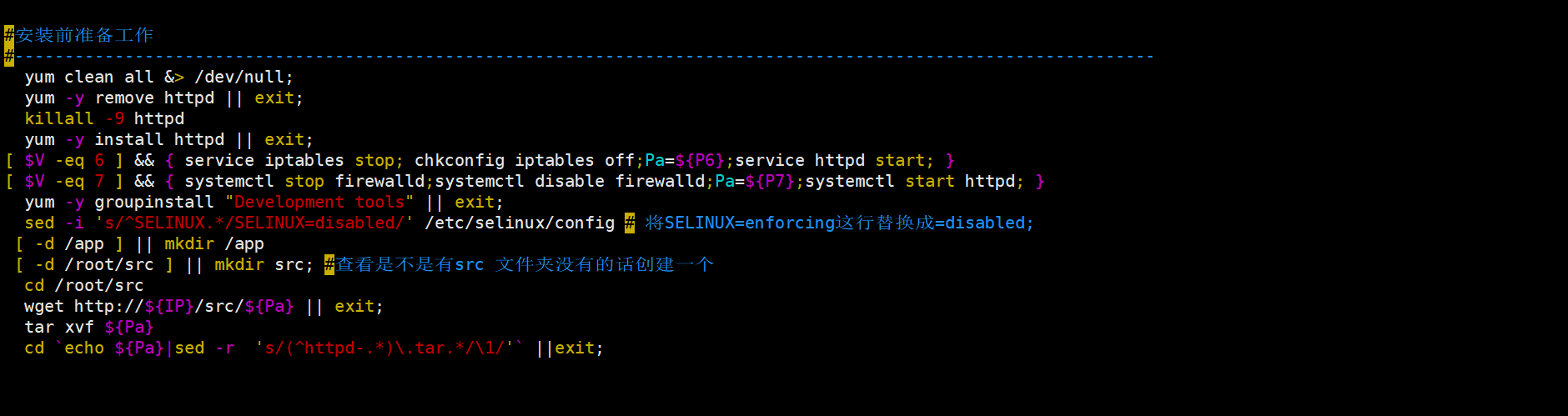Click the groupinstall keyword
The width and height of the screenshot is (1568, 416).
(x=154, y=203)
